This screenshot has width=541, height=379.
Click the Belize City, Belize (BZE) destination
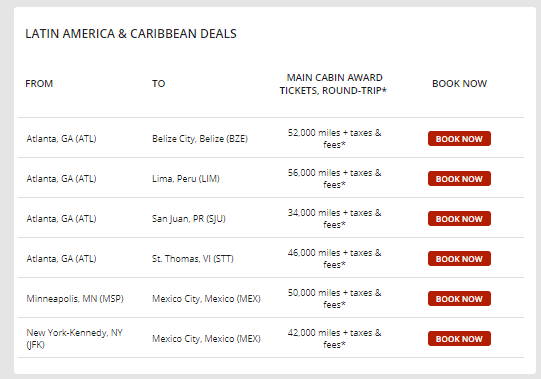pos(200,139)
